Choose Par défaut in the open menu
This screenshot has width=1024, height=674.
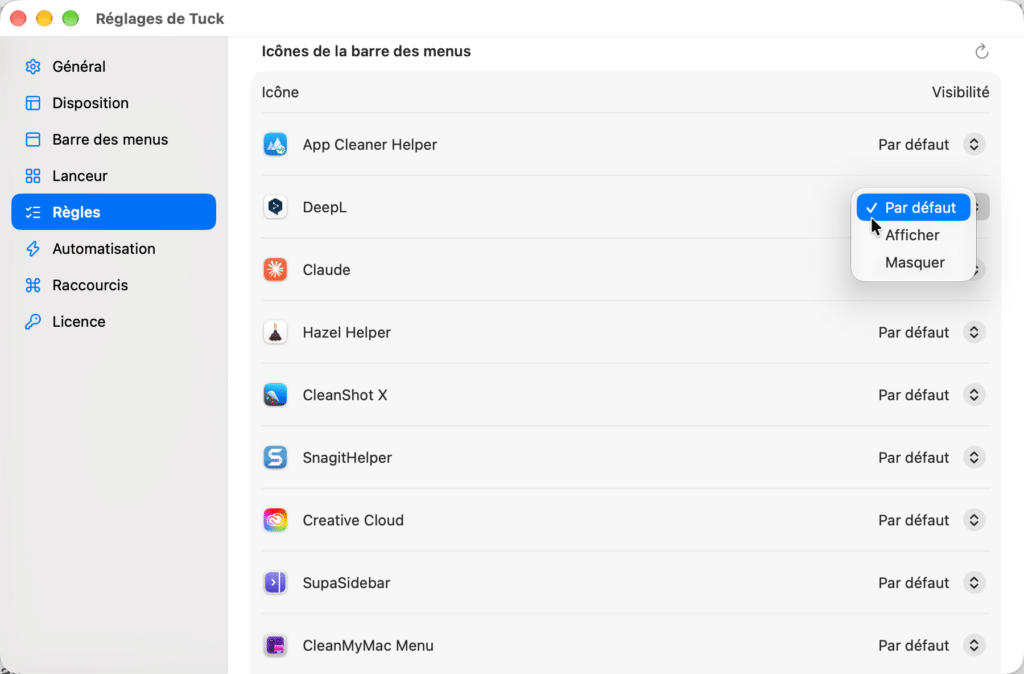913,208
